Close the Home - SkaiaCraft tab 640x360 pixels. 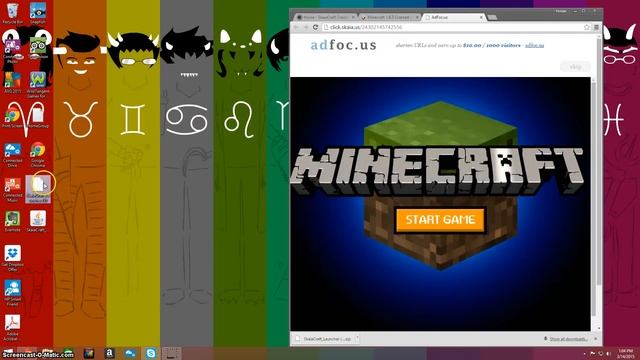click(353, 17)
